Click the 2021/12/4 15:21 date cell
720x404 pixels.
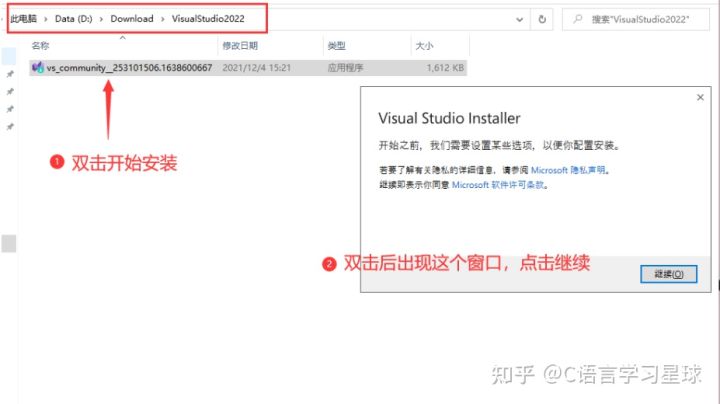pyautogui.click(x=256, y=68)
